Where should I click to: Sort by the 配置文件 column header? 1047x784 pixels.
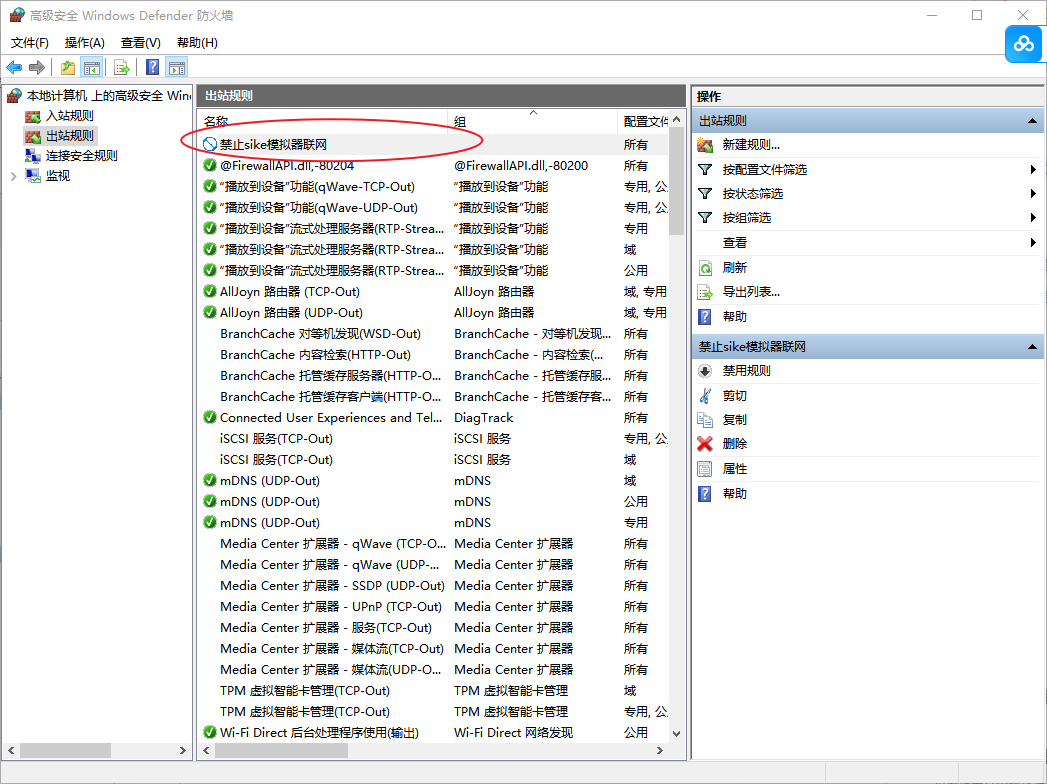tap(644, 122)
